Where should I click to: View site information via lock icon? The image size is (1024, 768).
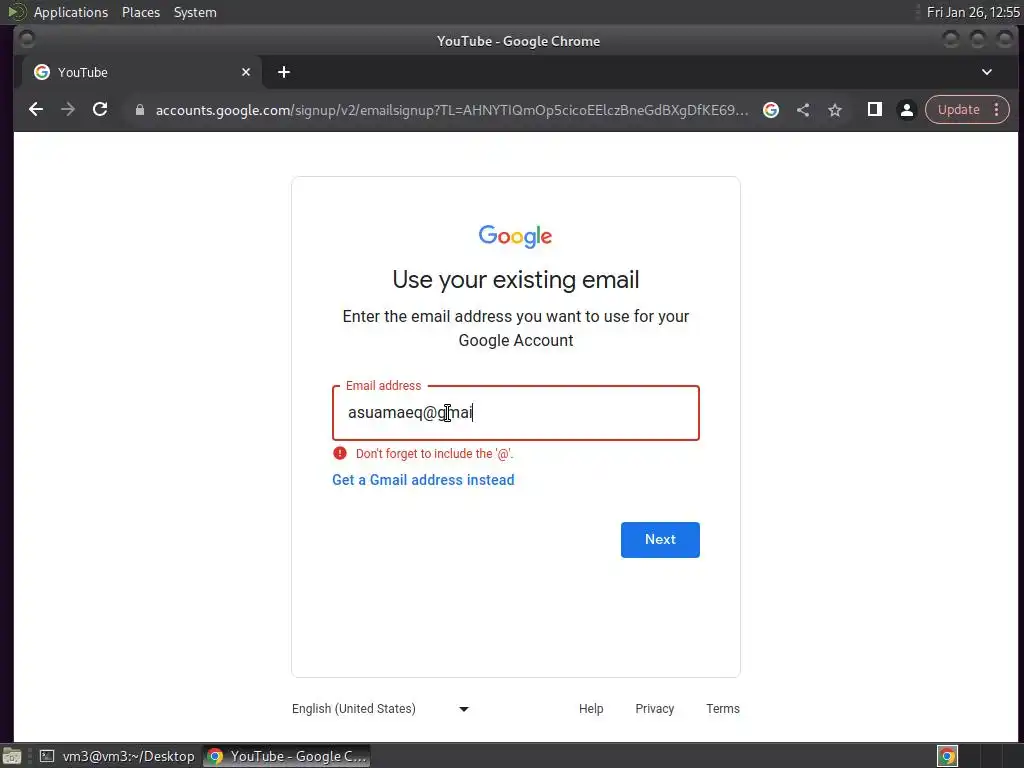[x=140, y=110]
